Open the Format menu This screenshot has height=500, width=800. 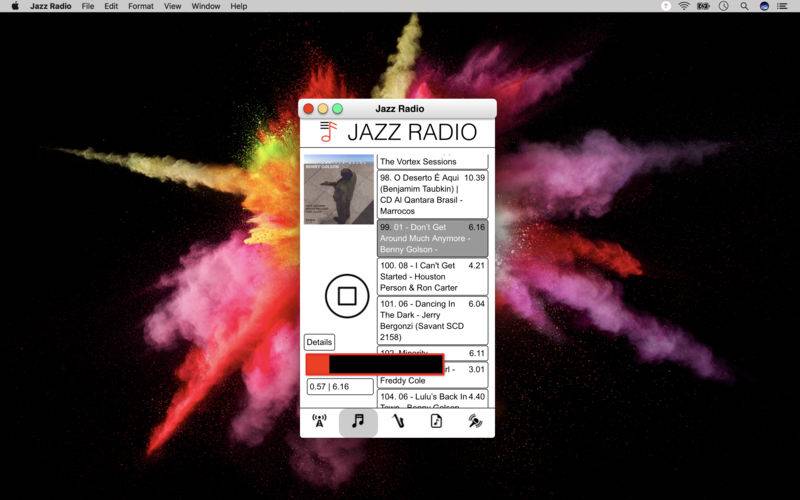[141, 6]
